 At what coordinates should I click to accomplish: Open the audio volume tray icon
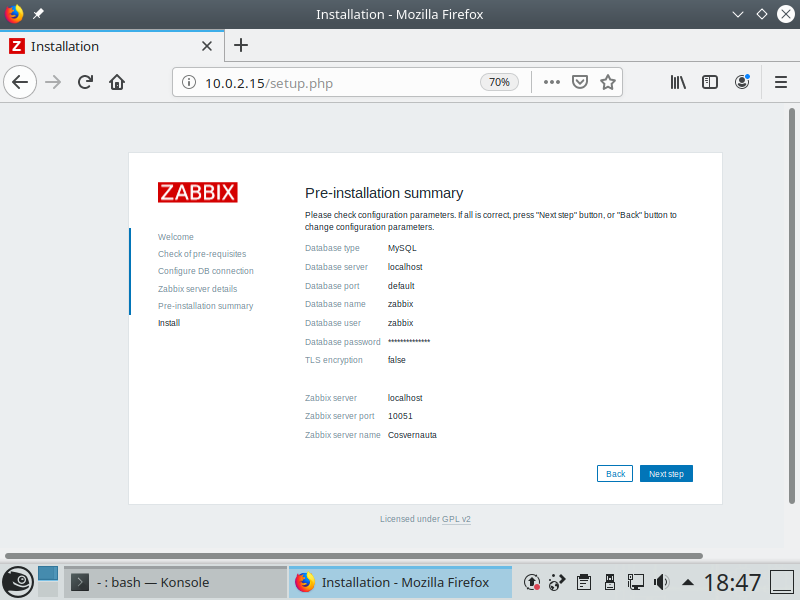pyautogui.click(x=662, y=582)
